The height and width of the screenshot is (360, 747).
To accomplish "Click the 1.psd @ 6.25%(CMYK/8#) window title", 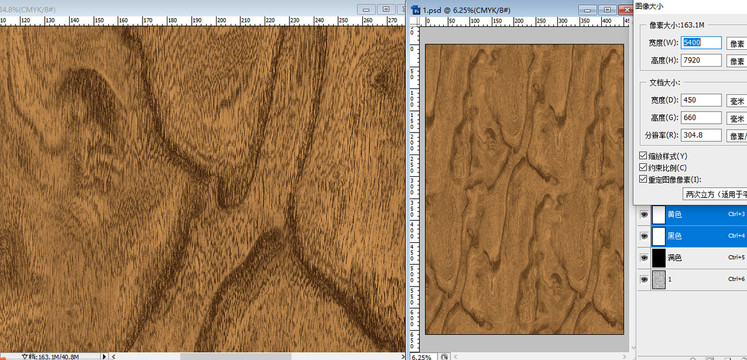I will coord(467,10).
